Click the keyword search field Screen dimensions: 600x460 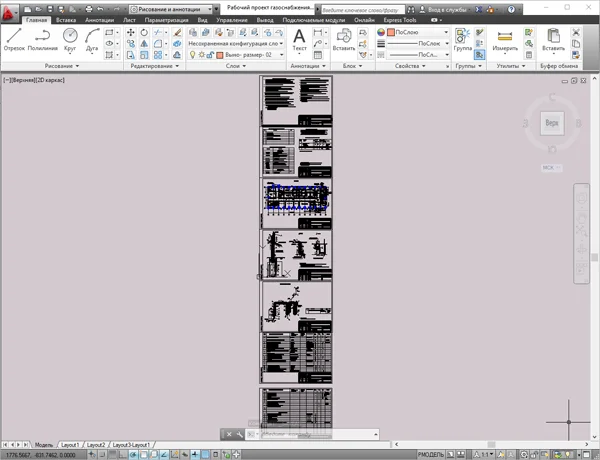click(362, 10)
